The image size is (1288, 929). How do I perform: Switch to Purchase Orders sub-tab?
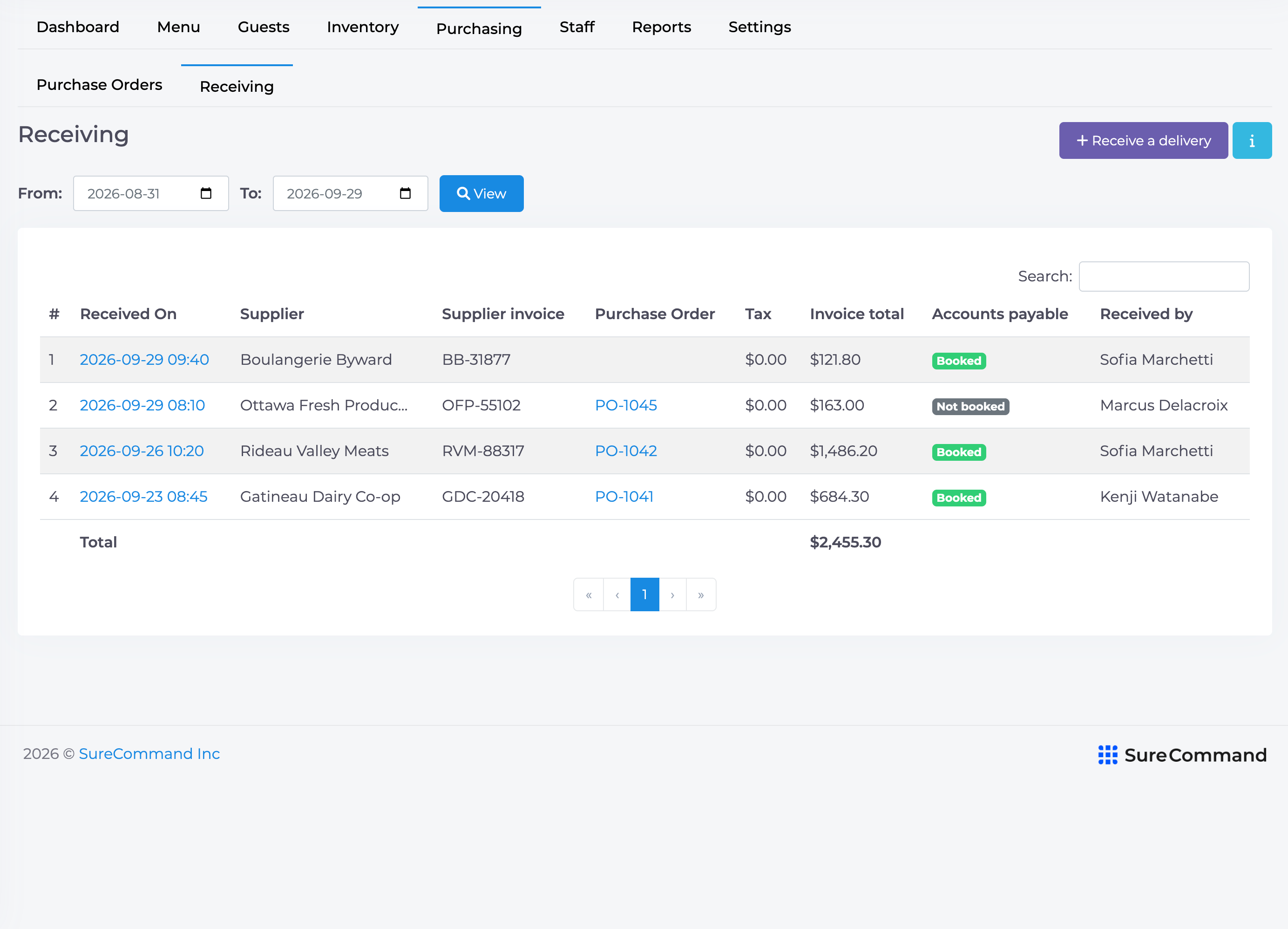99,85
